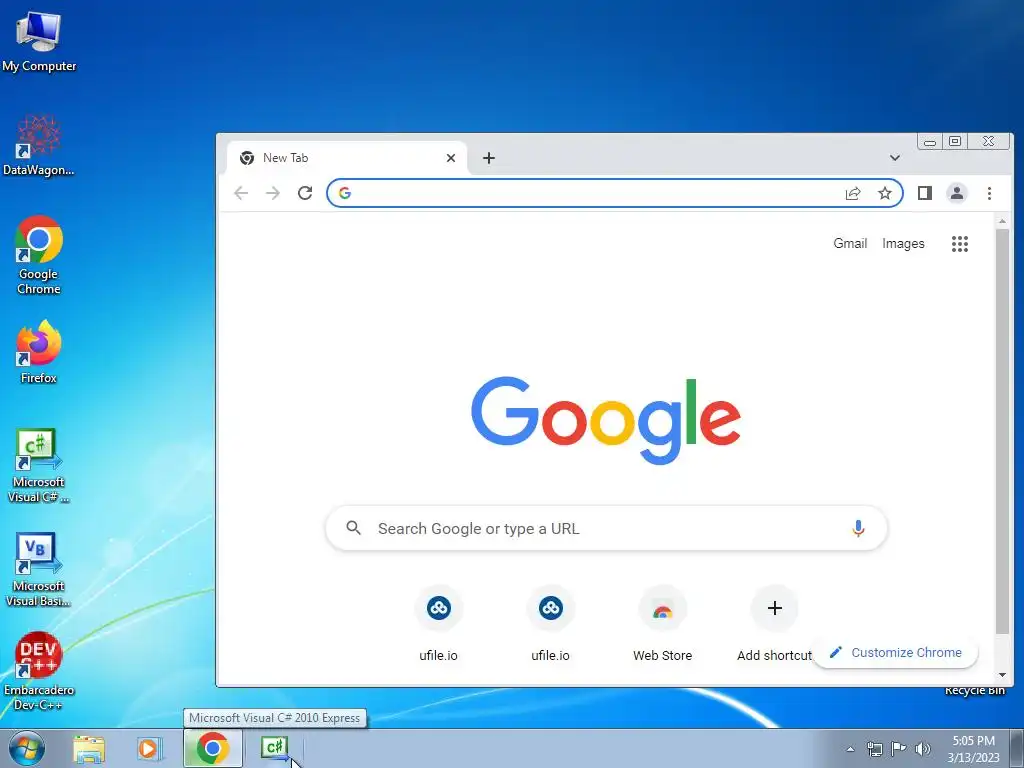This screenshot has width=1024, height=768.
Task: Close the New Tab tab
Action: [451, 158]
